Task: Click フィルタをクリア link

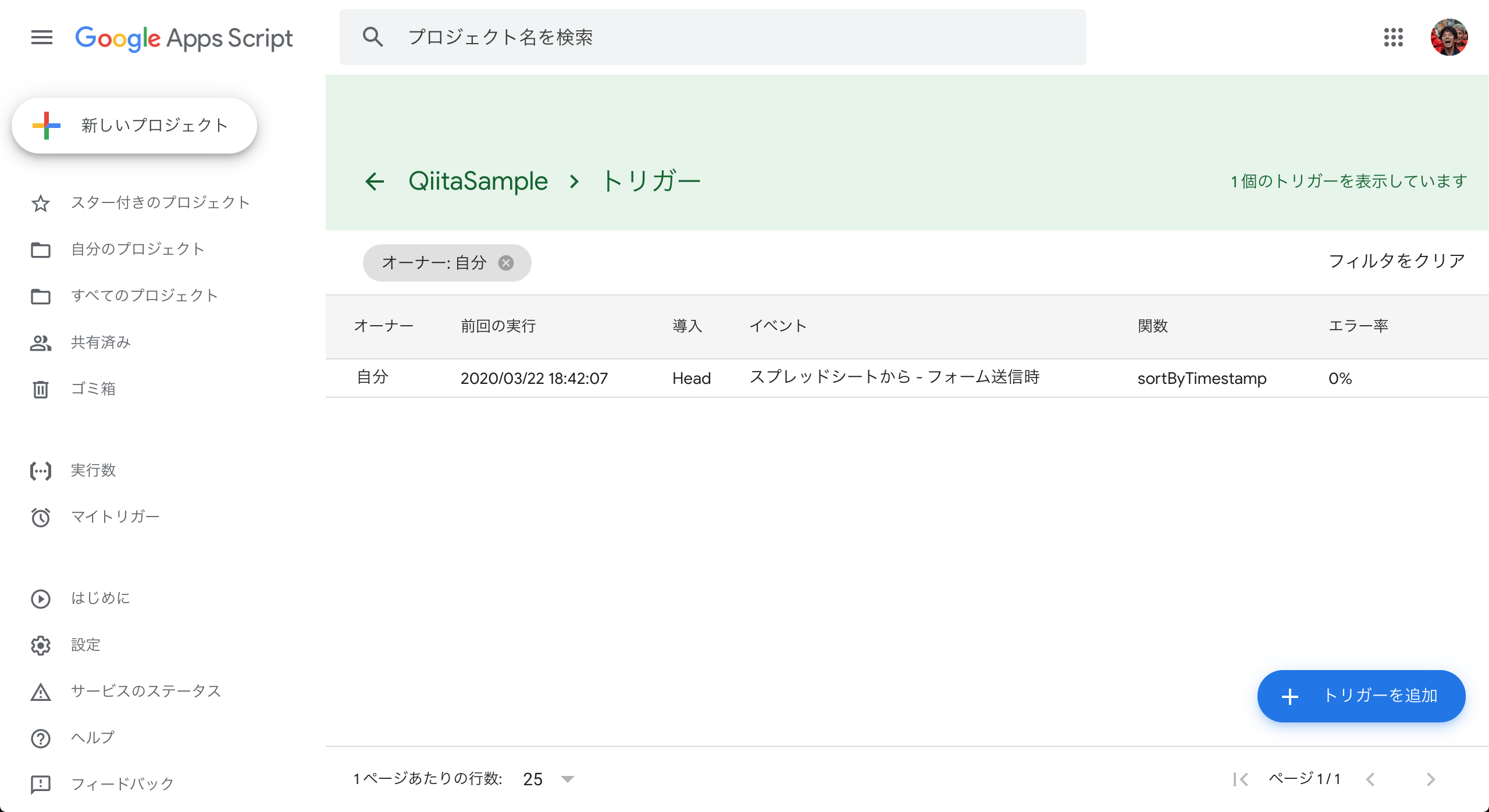Action: 1396,261
